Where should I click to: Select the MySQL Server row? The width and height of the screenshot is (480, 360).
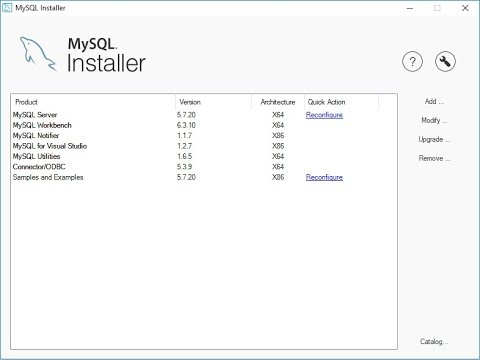coord(204,115)
